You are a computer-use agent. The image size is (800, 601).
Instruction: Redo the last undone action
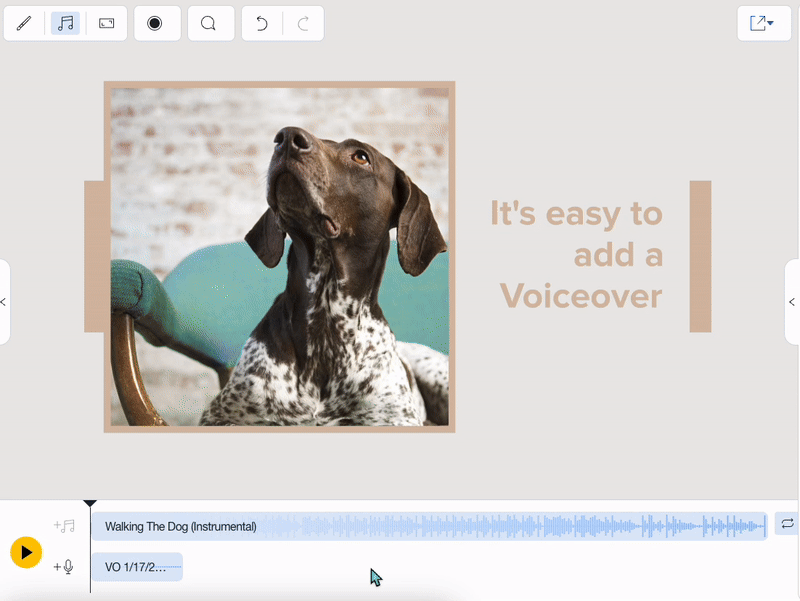pyautogui.click(x=304, y=23)
